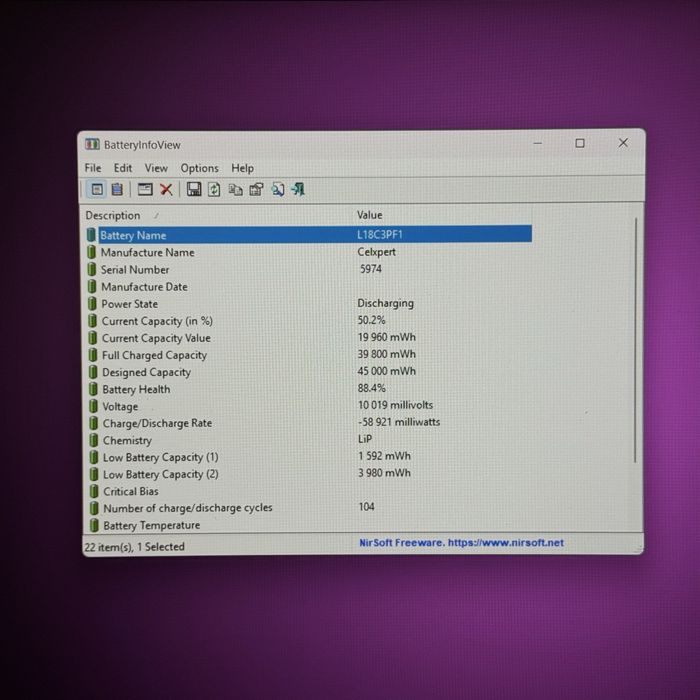Open the Help menu
The image size is (700, 700).
click(x=242, y=168)
